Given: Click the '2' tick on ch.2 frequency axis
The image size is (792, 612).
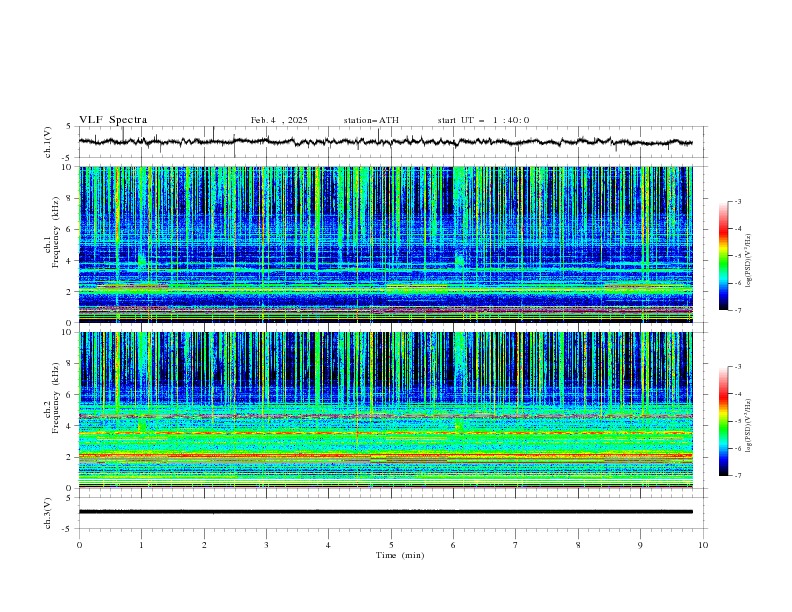Looking at the screenshot, I should pos(71,457).
